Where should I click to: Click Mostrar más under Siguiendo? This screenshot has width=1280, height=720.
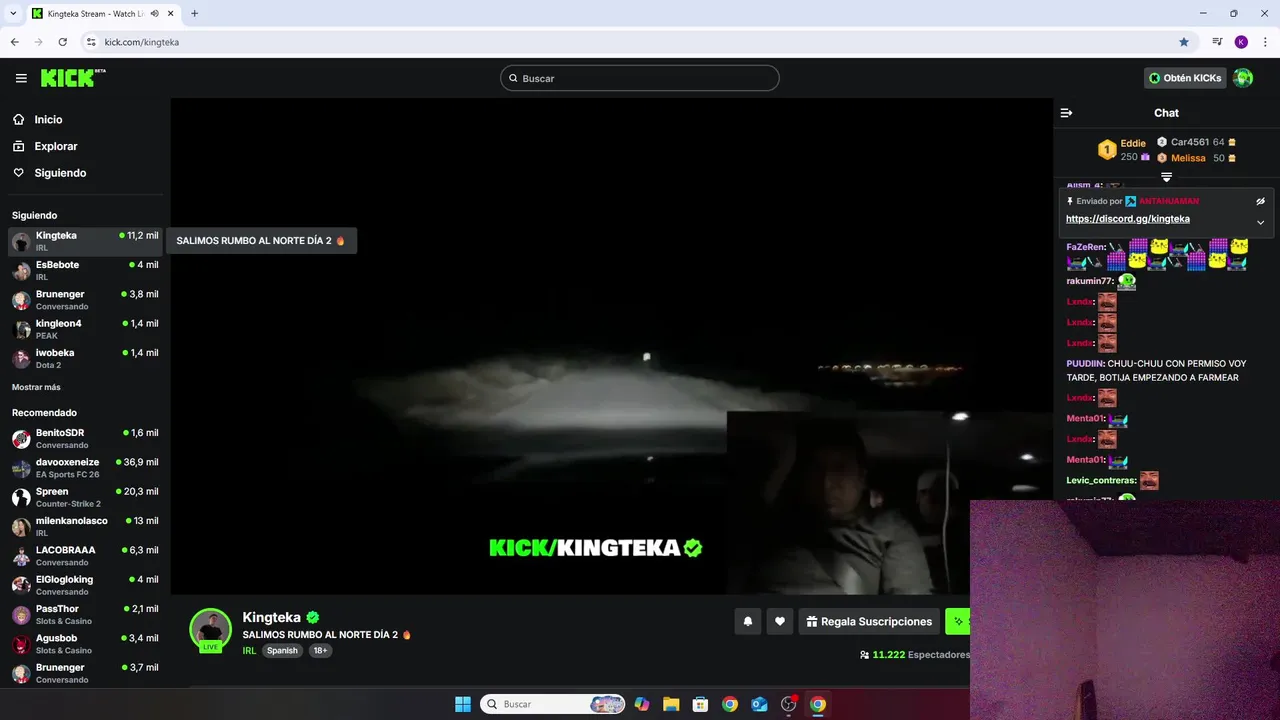pyautogui.click(x=36, y=387)
